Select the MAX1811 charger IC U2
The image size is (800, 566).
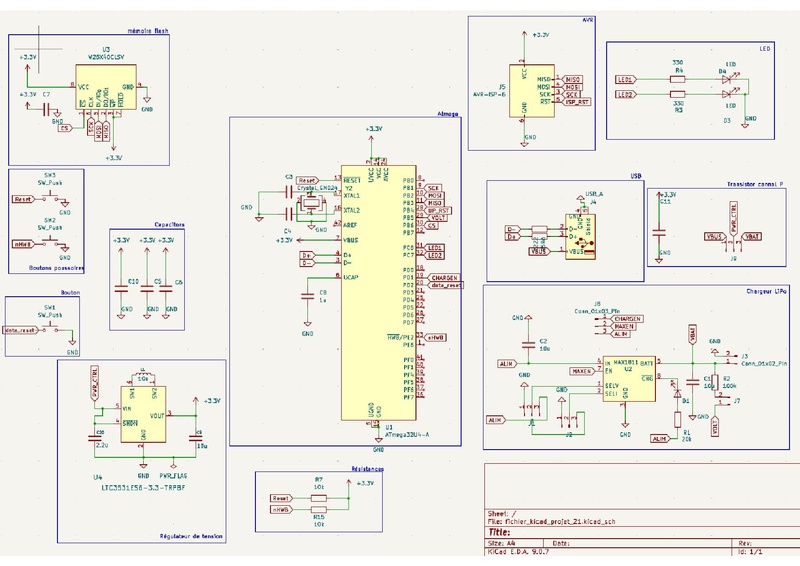[629, 378]
